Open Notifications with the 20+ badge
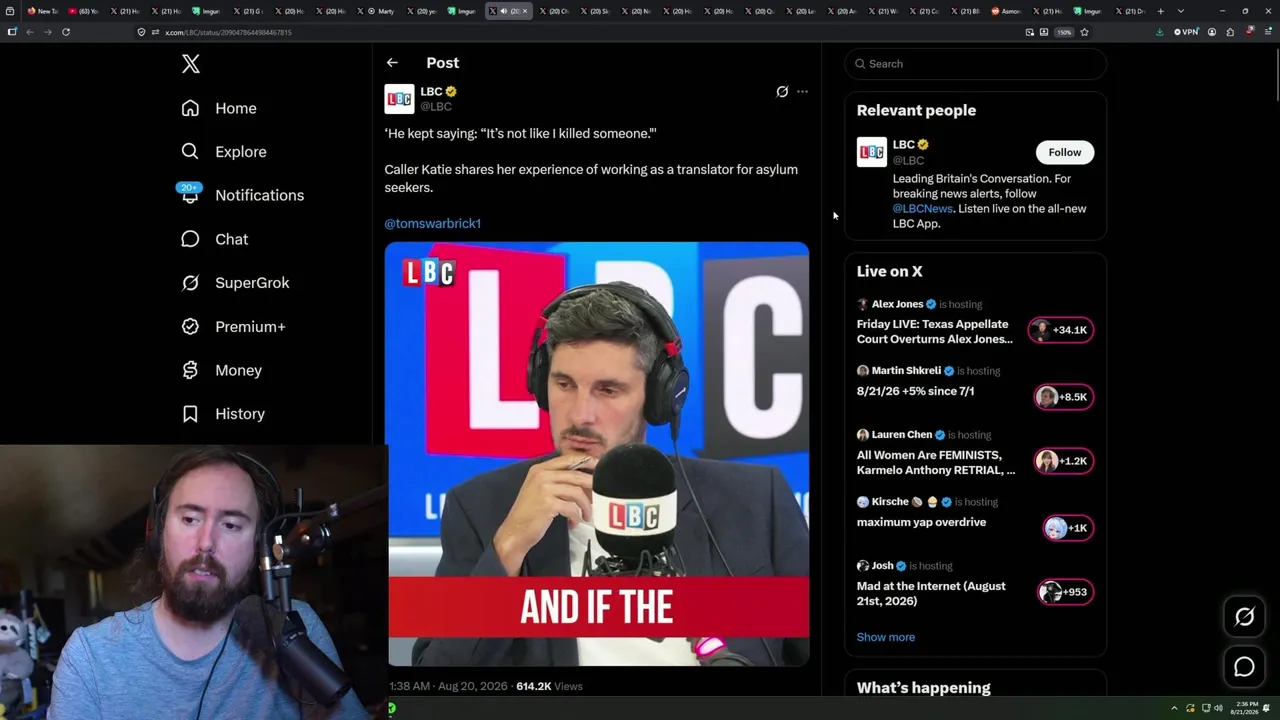Image resolution: width=1280 pixels, height=720 pixels. point(242,195)
